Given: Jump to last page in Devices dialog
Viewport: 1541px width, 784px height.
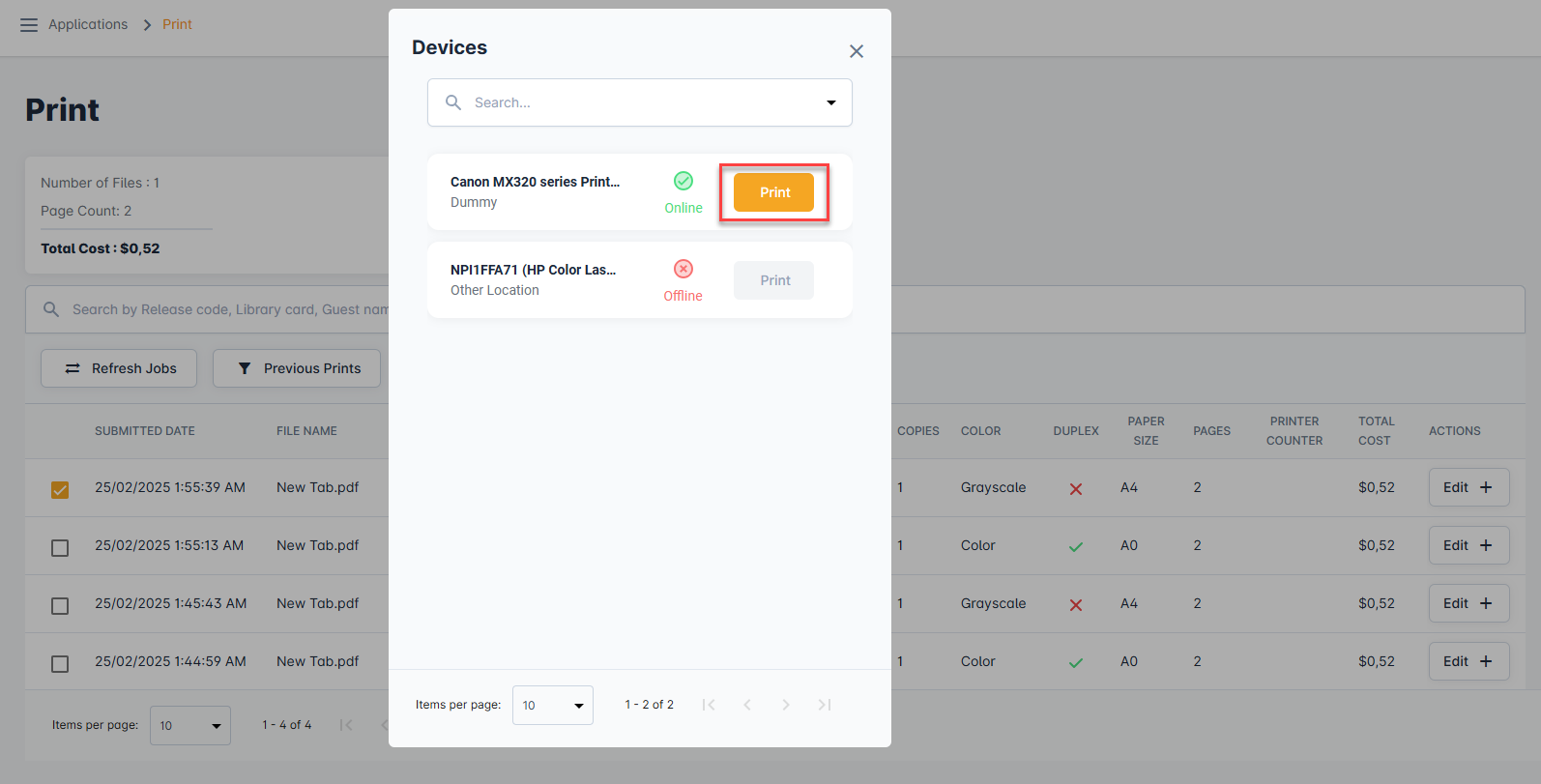Looking at the screenshot, I should pyautogui.click(x=824, y=705).
